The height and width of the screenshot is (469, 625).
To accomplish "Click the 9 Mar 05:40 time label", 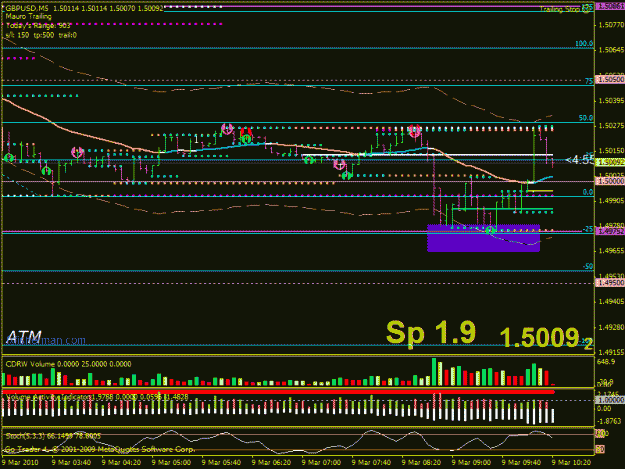I will pyautogui.click(x=221, y=463).
